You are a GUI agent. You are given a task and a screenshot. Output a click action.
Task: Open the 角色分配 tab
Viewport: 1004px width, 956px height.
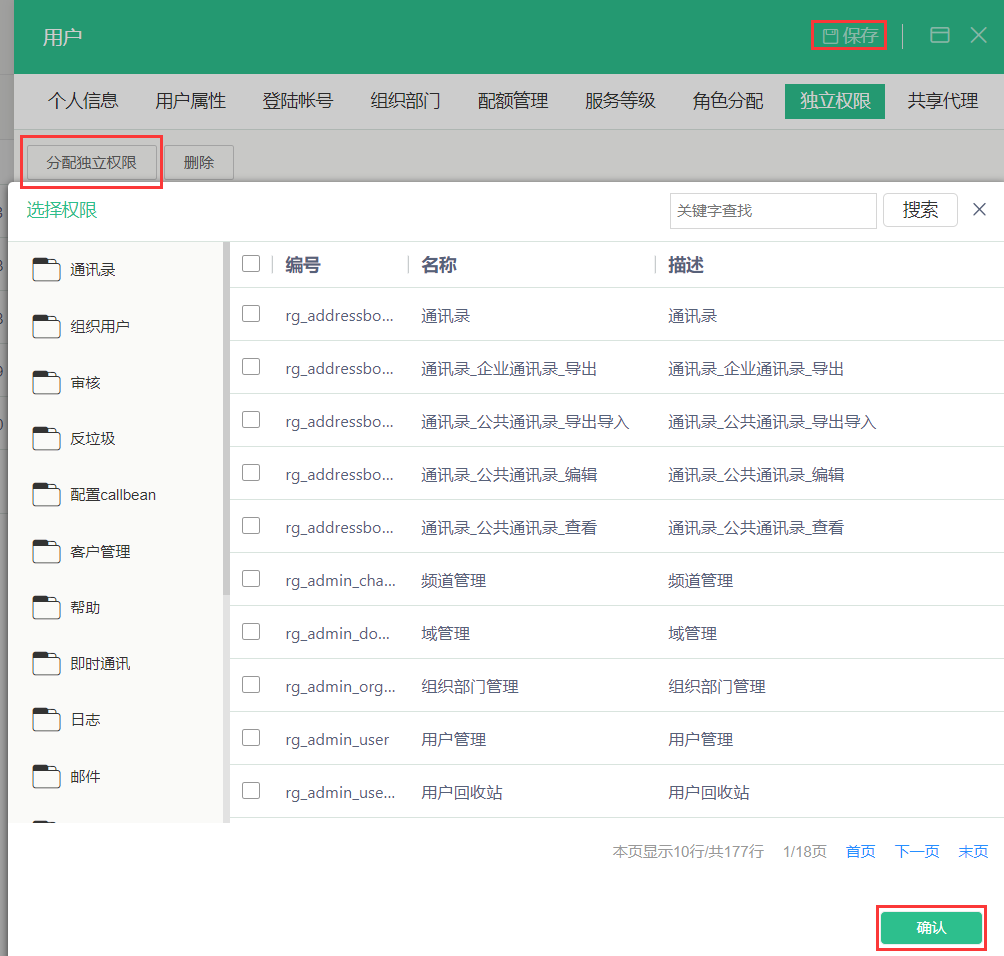[727, 101]
